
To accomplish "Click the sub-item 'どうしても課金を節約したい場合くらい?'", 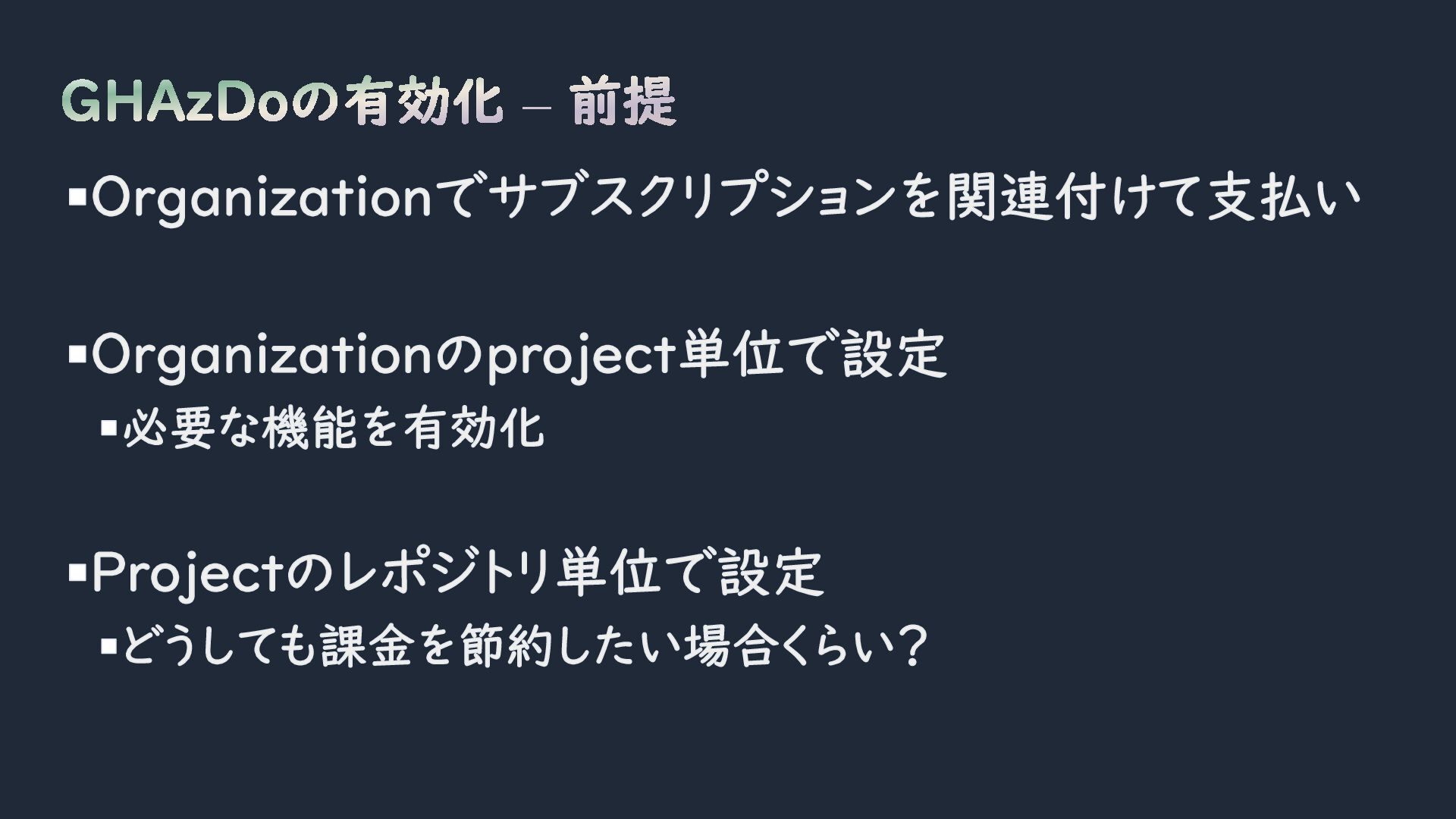I will point(525,646).
